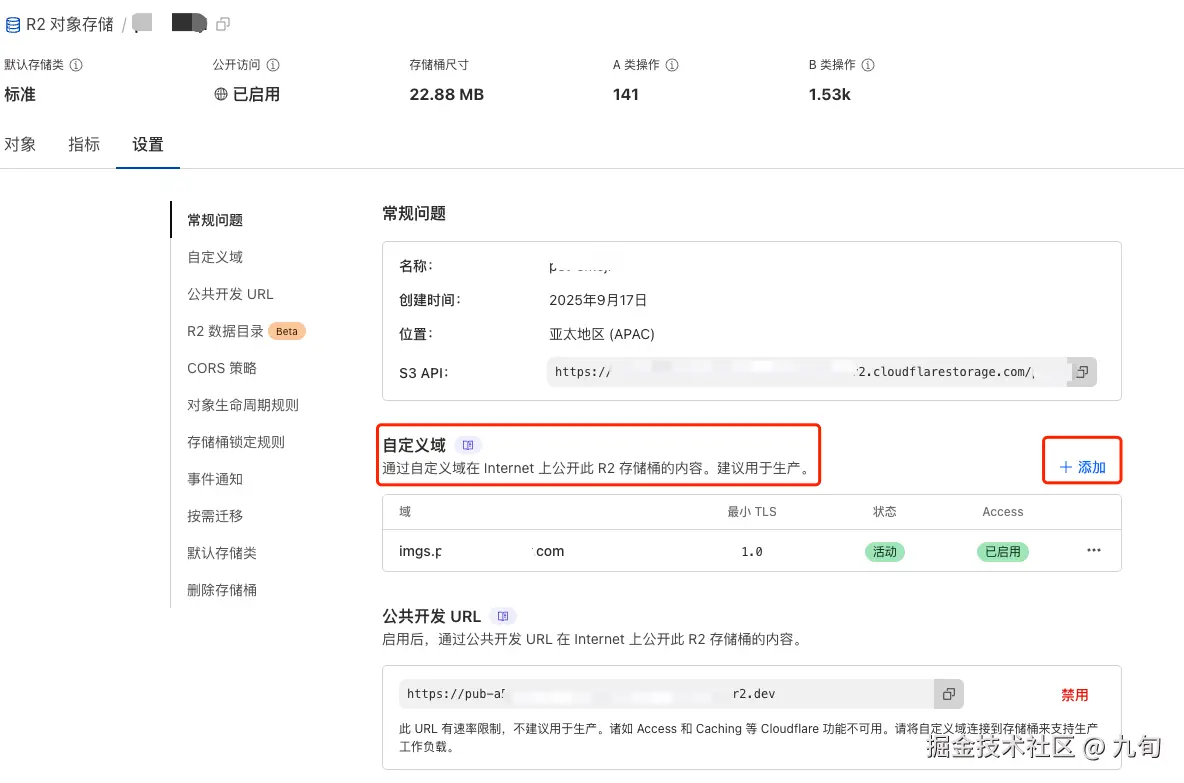
Task: Open info tooltip beside A 类操作
Action: [x=672, y=65]
